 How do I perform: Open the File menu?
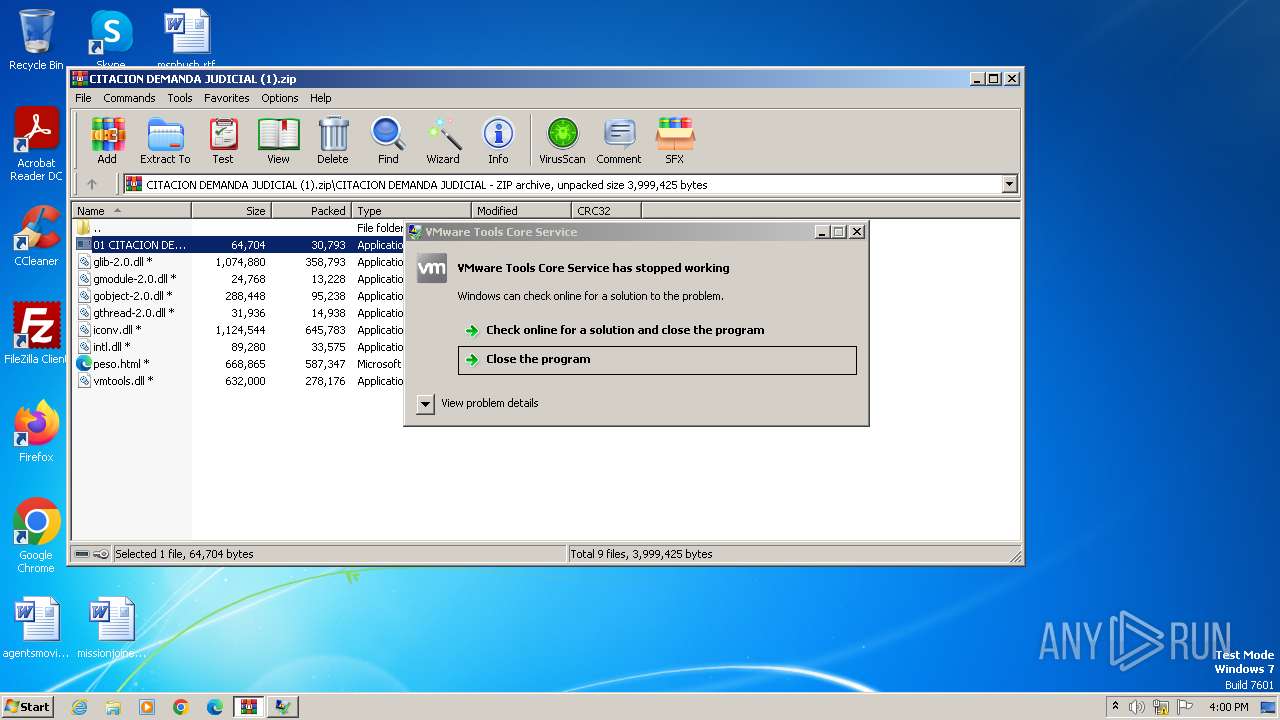point(83,98)
